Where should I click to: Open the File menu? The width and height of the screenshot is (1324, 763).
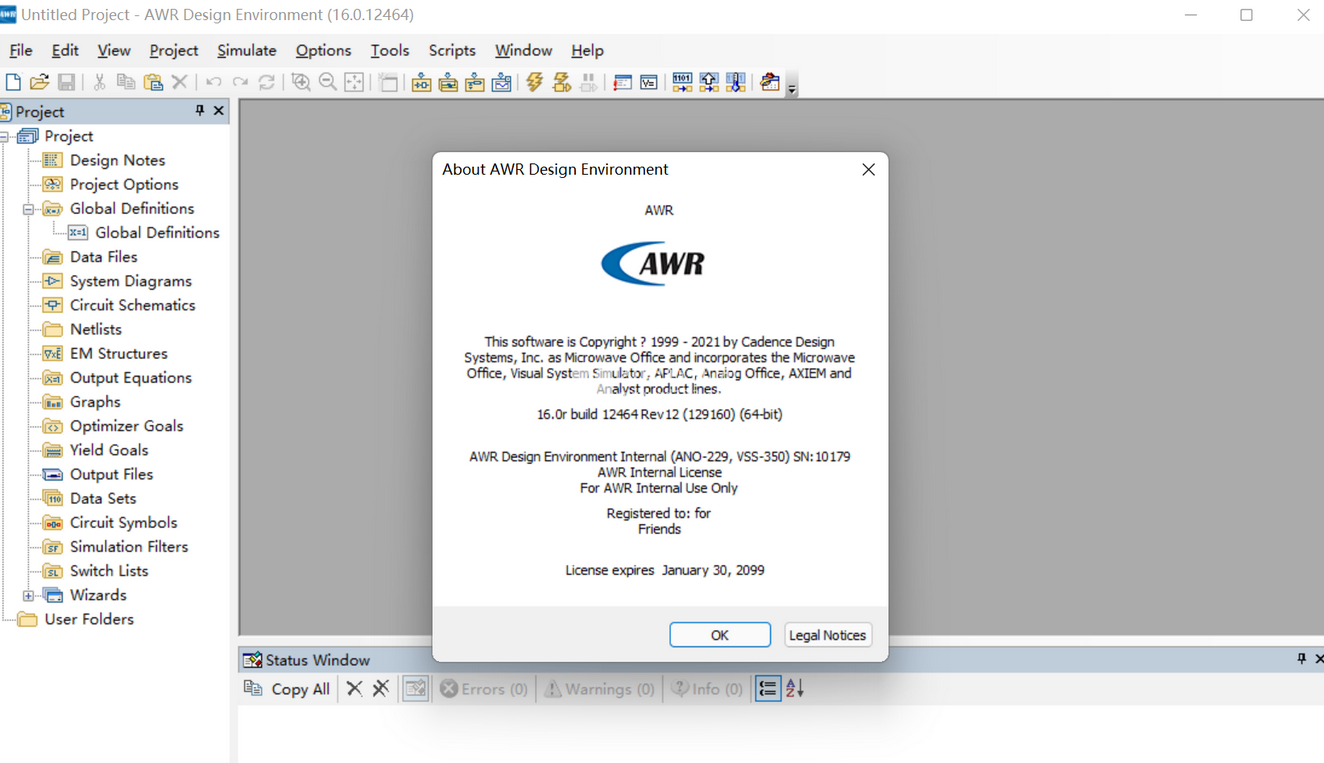(21, 50)
